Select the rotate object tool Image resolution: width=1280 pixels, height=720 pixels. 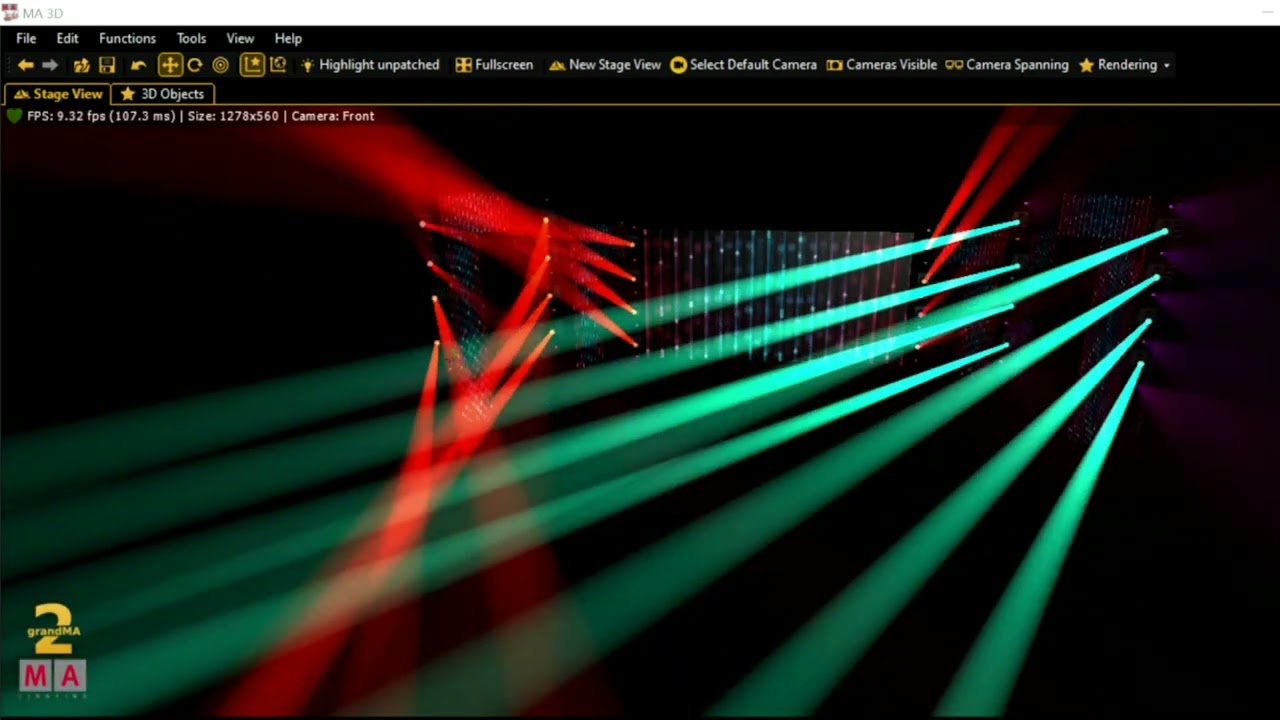tap(195, 65)
